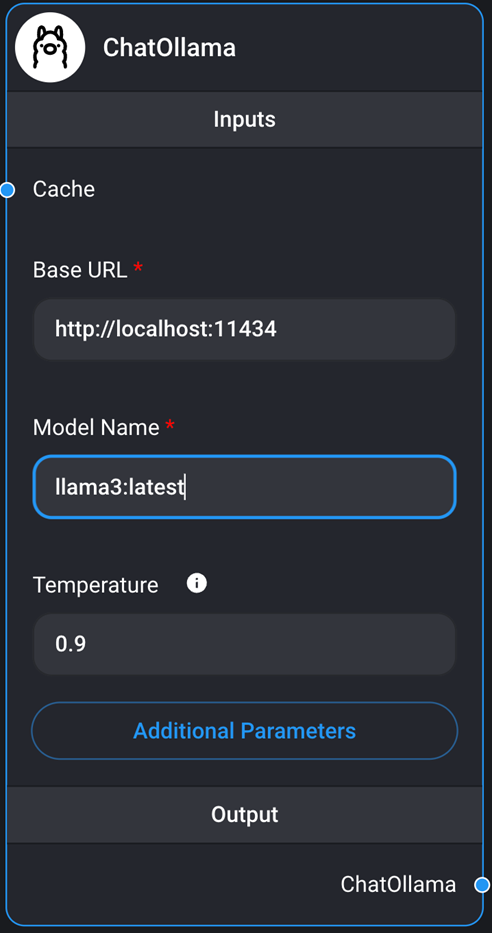The image size is (492, 933).
Task: Click the ChatOllama output connector dot
Action: tap(482, 885)
